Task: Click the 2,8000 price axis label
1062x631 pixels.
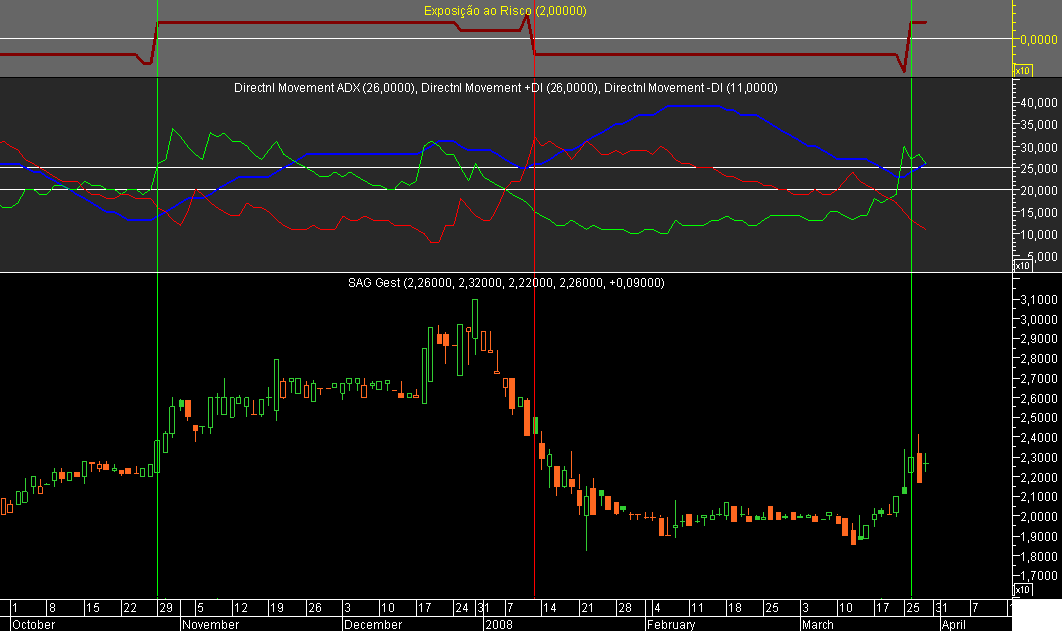Action: tap(1039, 358)
